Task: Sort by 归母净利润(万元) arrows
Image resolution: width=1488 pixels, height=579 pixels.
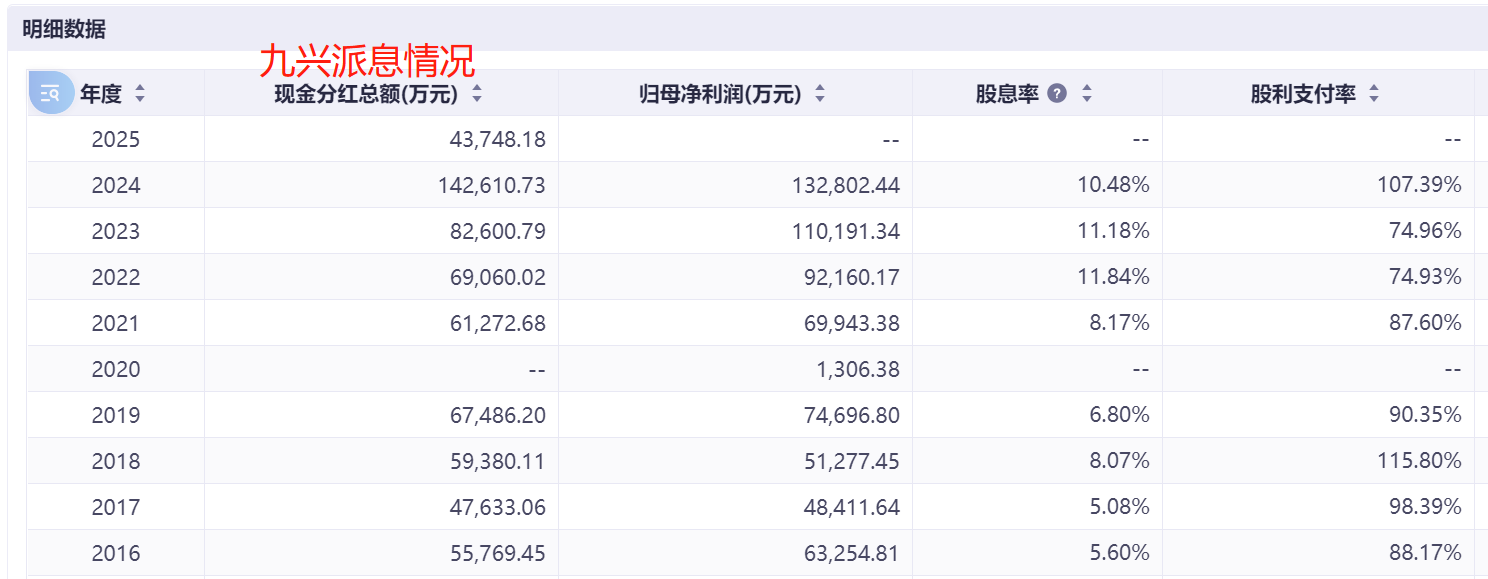Action: tap(820, 94)
